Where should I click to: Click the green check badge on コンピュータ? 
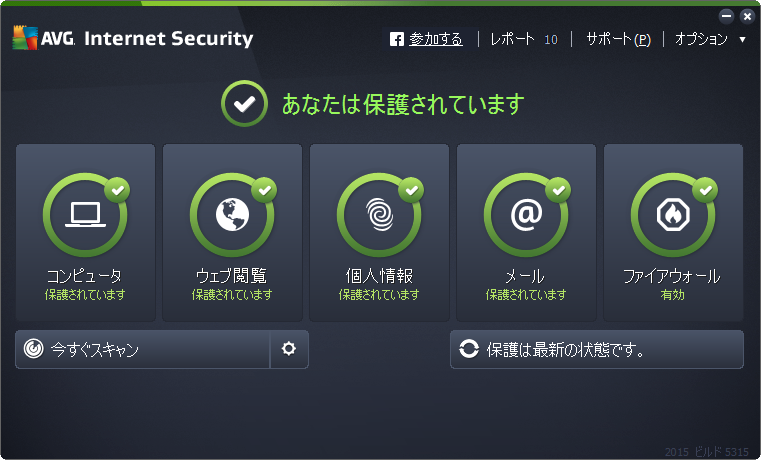117,190
